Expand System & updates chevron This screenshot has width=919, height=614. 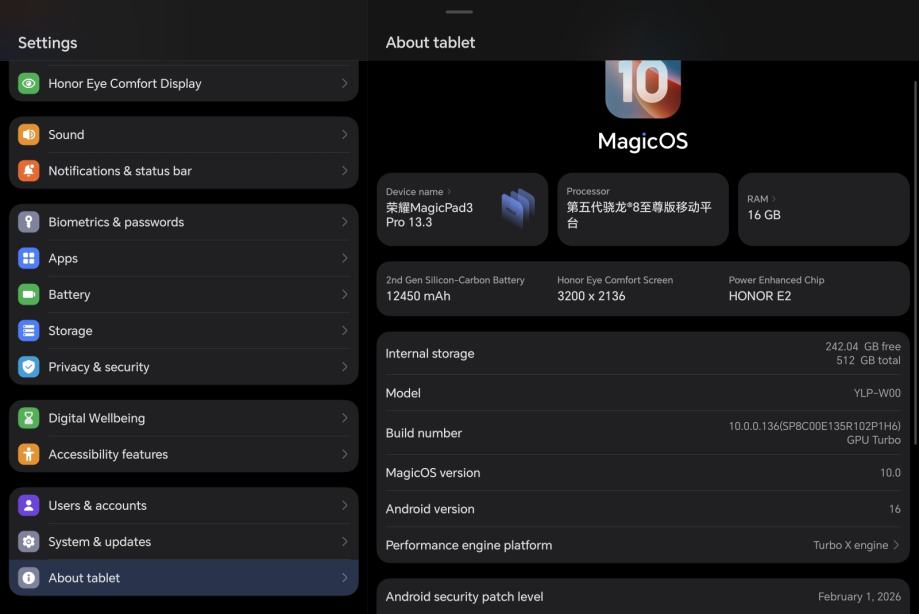tap(345, 542)
